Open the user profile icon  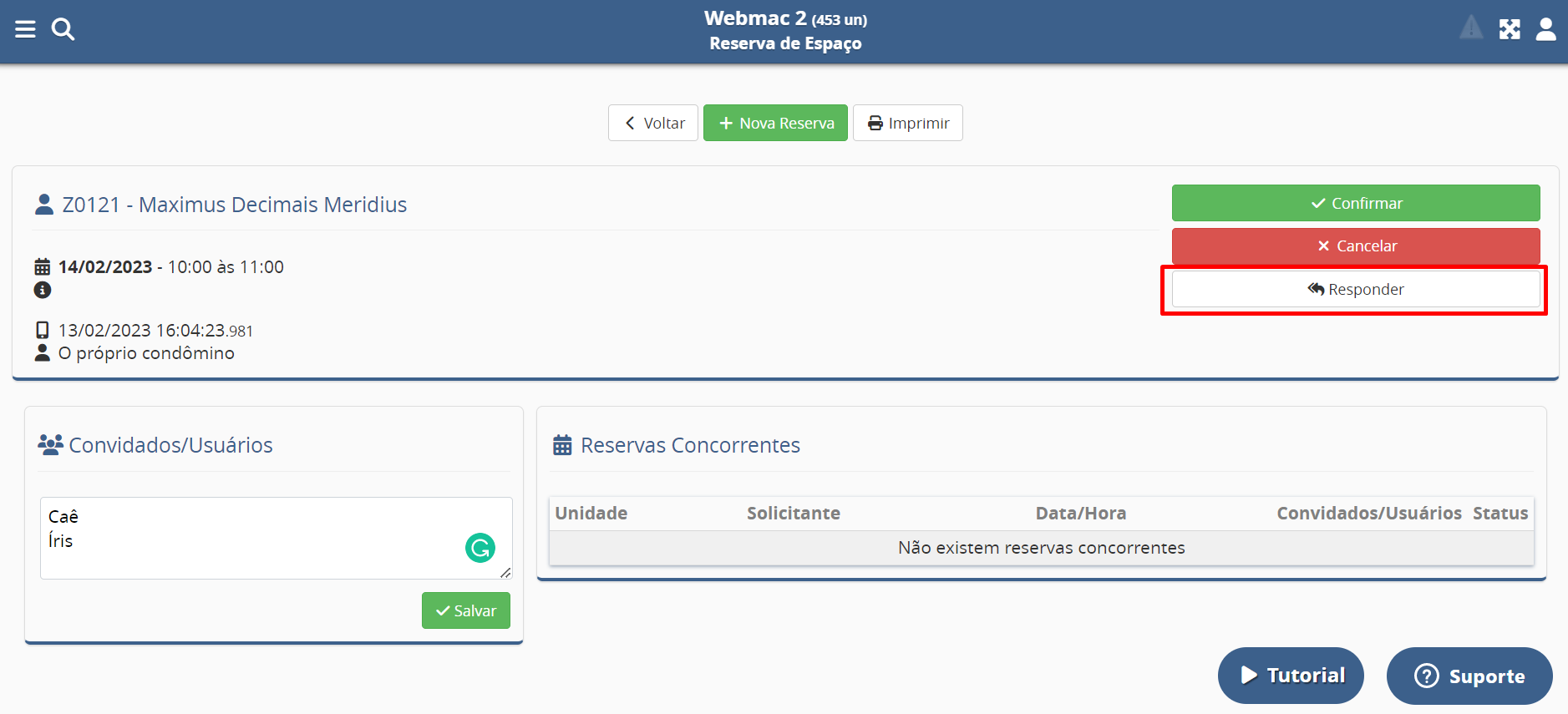[1545, 29]
